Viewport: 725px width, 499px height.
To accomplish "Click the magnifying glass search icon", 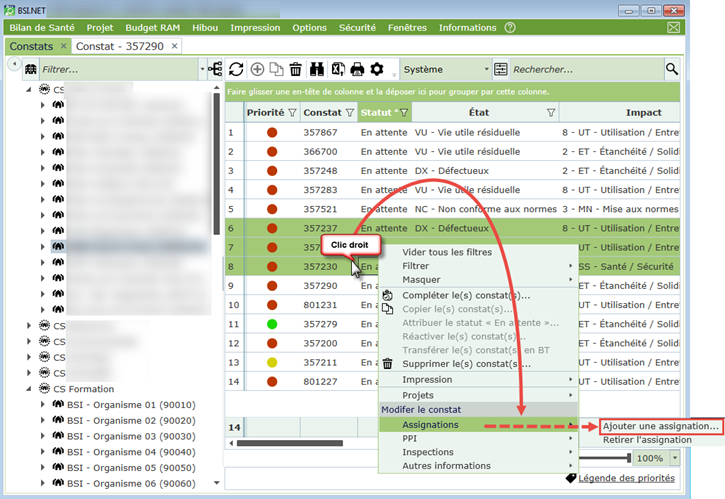I will click(672, 69).
